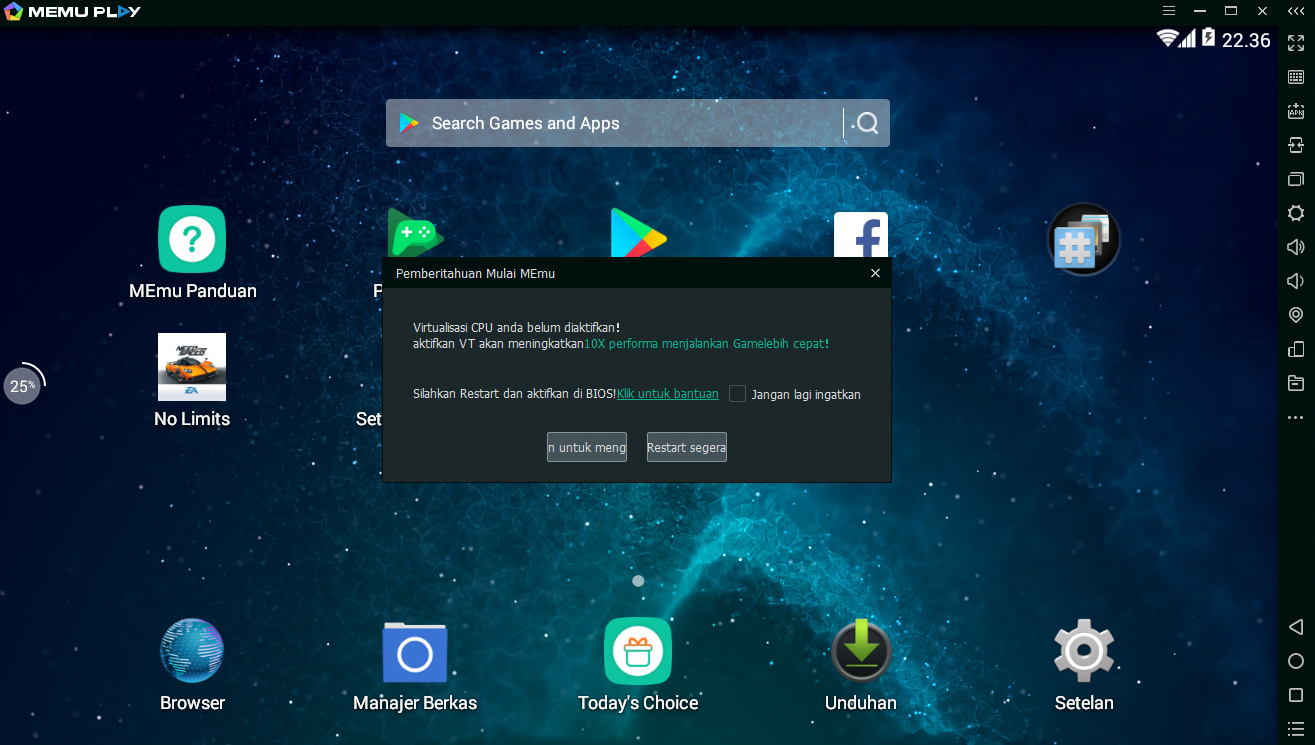
Task: Click the Restart segera button
Action: [687, 447]
